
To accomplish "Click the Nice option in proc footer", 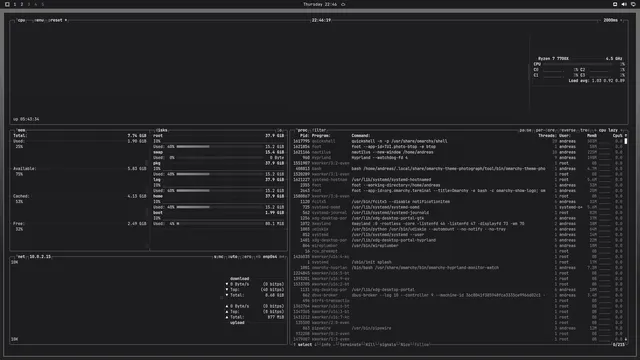I will point(404,344).
